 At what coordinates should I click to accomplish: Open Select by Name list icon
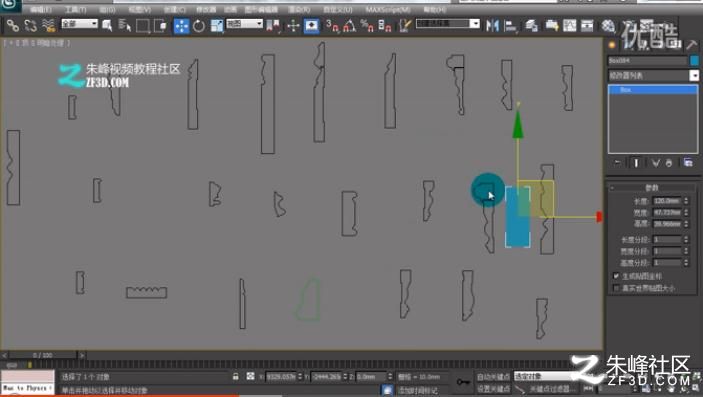(x=125, y=26)
